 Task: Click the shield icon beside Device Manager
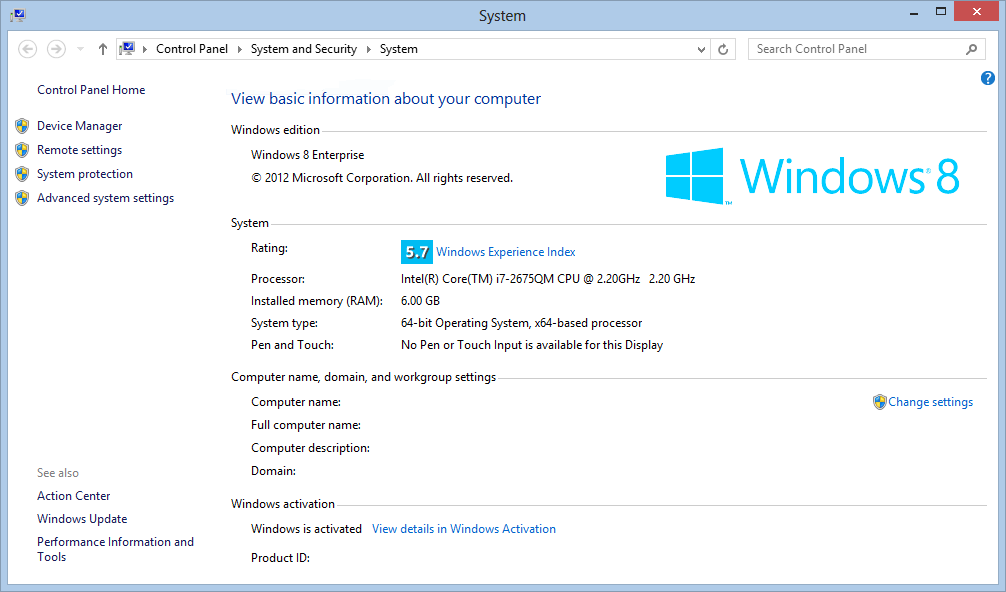[22, 126]
